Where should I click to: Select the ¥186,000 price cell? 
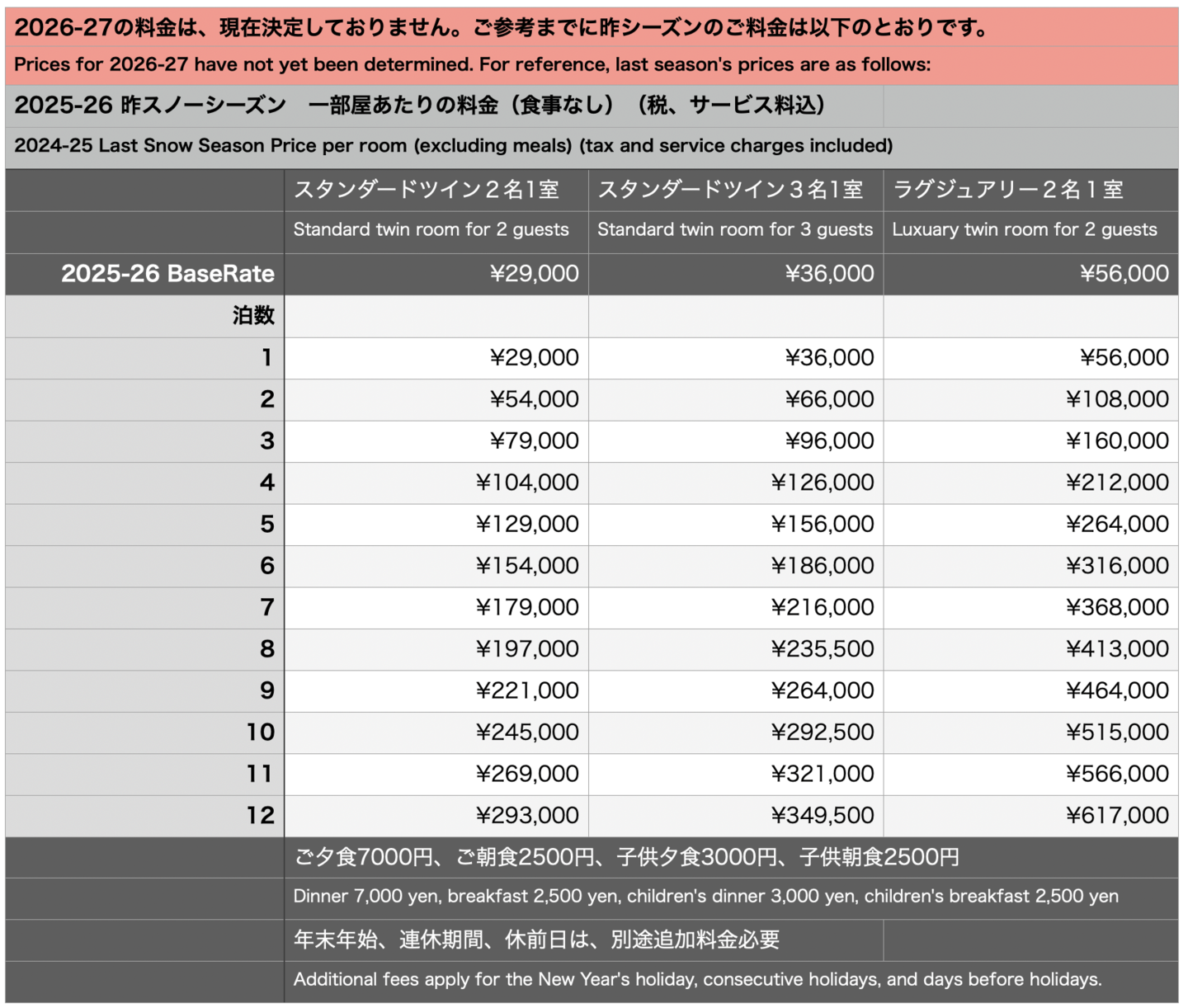click(823, 566)
